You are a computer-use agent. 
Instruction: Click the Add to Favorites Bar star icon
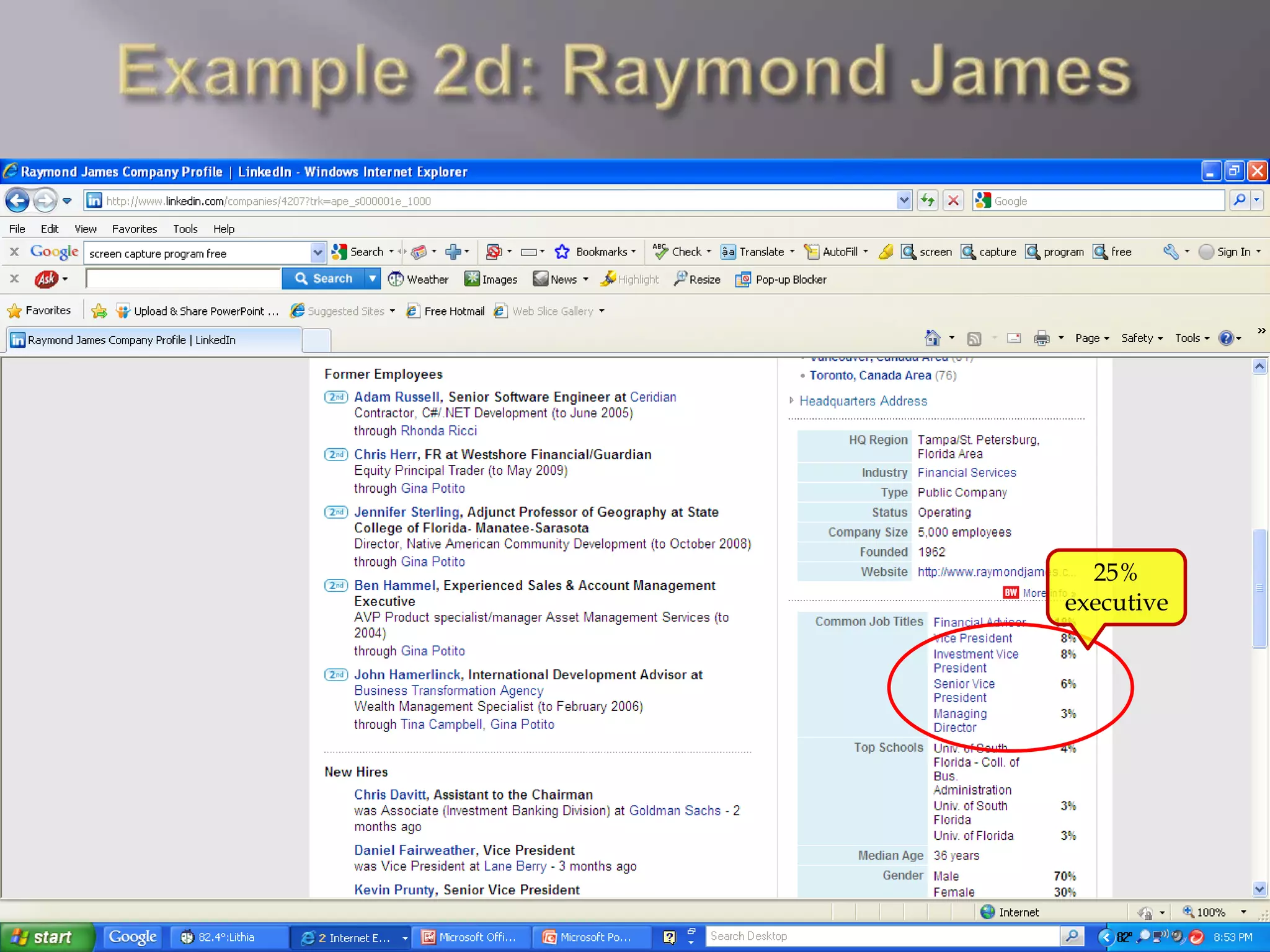click(99, 311)
